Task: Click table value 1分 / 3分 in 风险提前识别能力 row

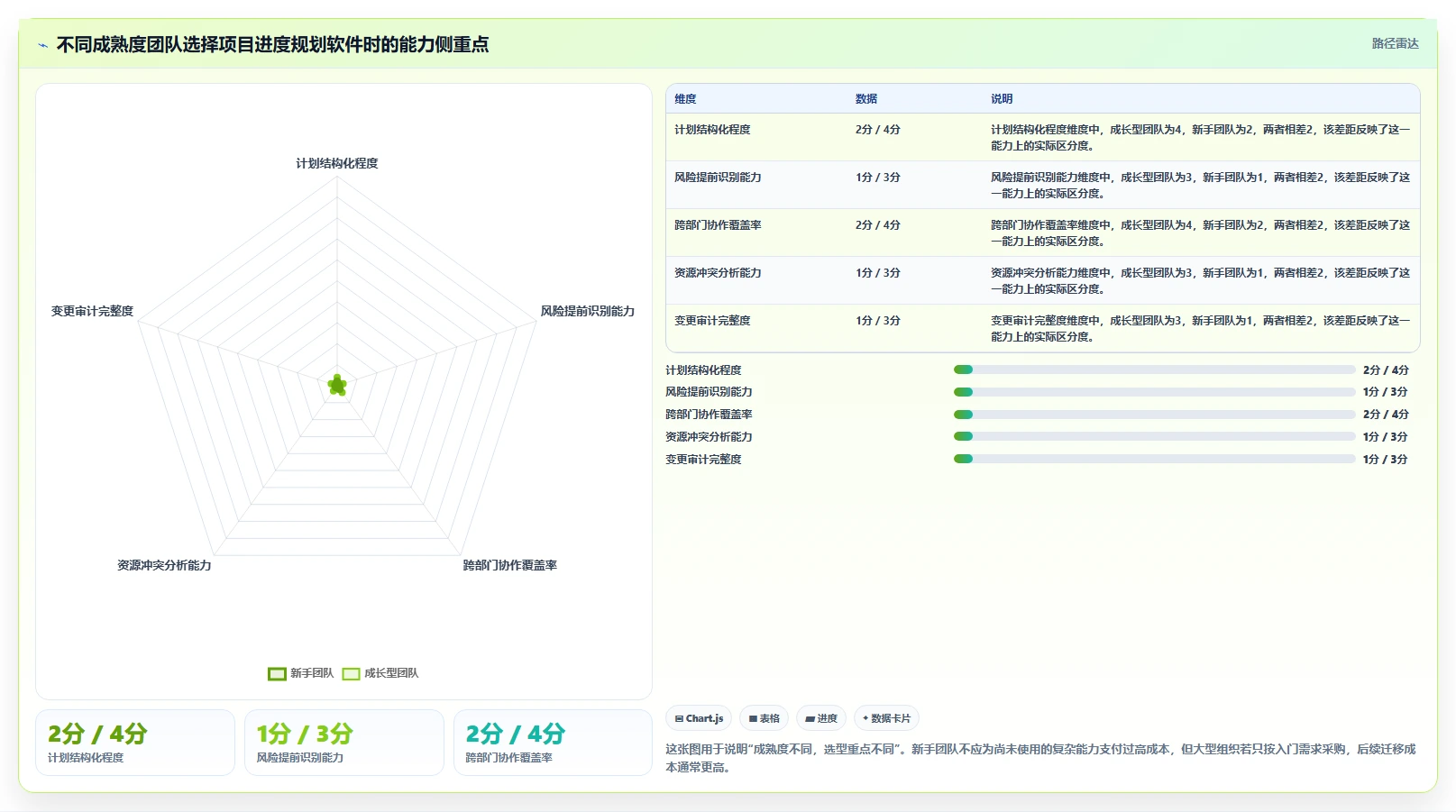Action: click(878, 178)
